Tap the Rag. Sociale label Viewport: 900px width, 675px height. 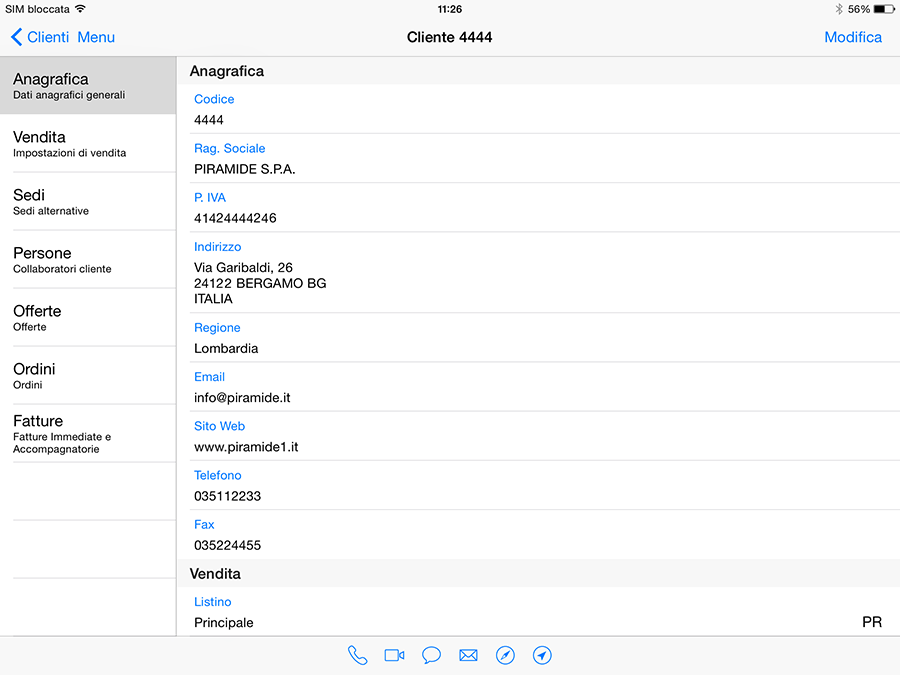(x=230, y=149)
